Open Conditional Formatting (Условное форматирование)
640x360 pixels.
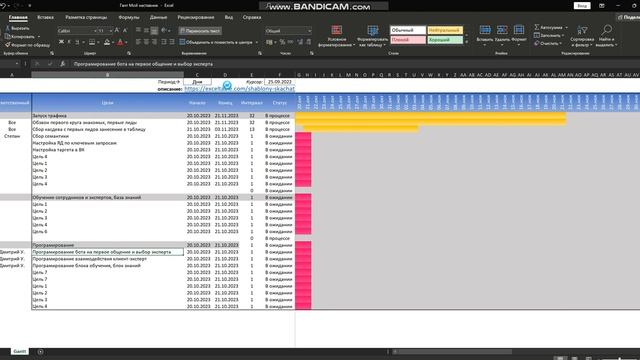tap(337, 36)
